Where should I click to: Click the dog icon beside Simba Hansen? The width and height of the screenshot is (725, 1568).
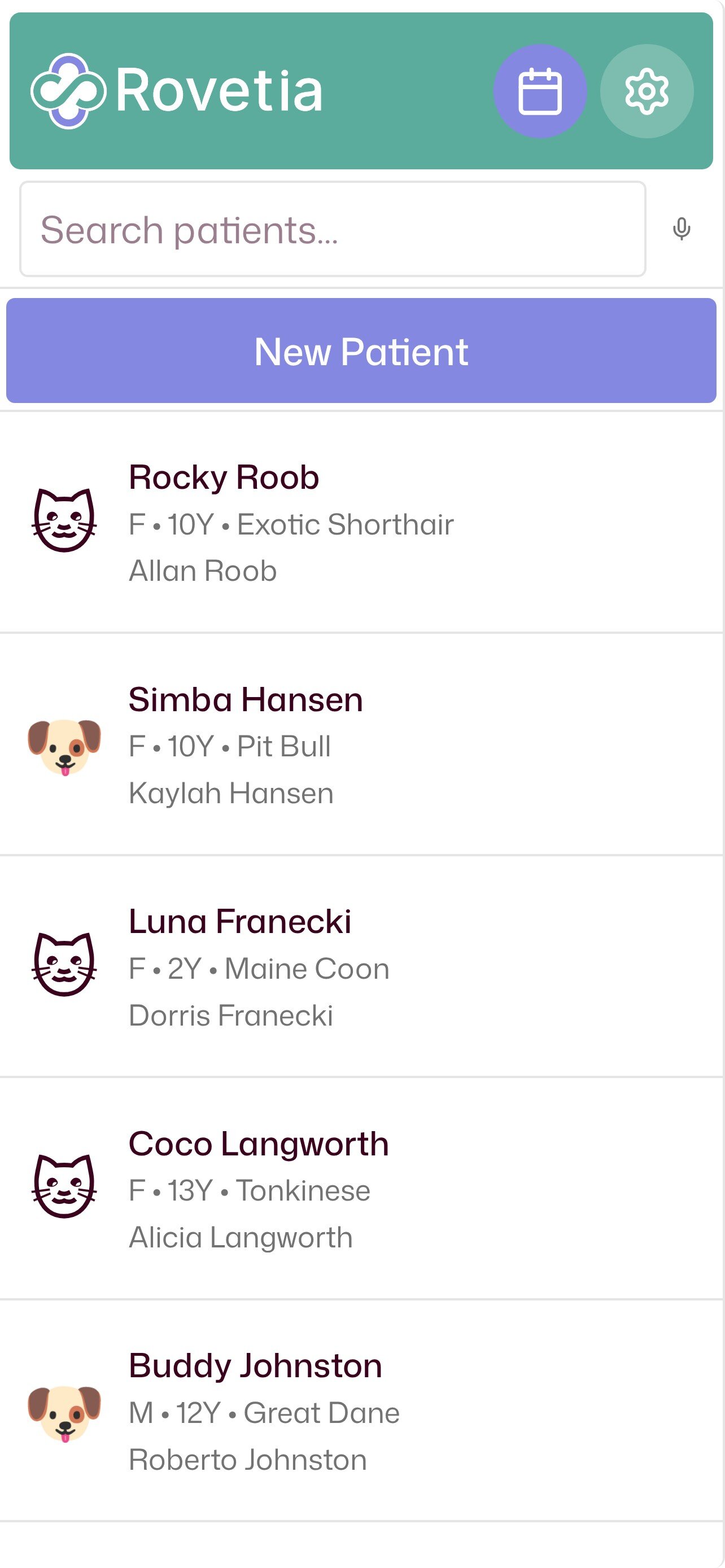point(64,746)
